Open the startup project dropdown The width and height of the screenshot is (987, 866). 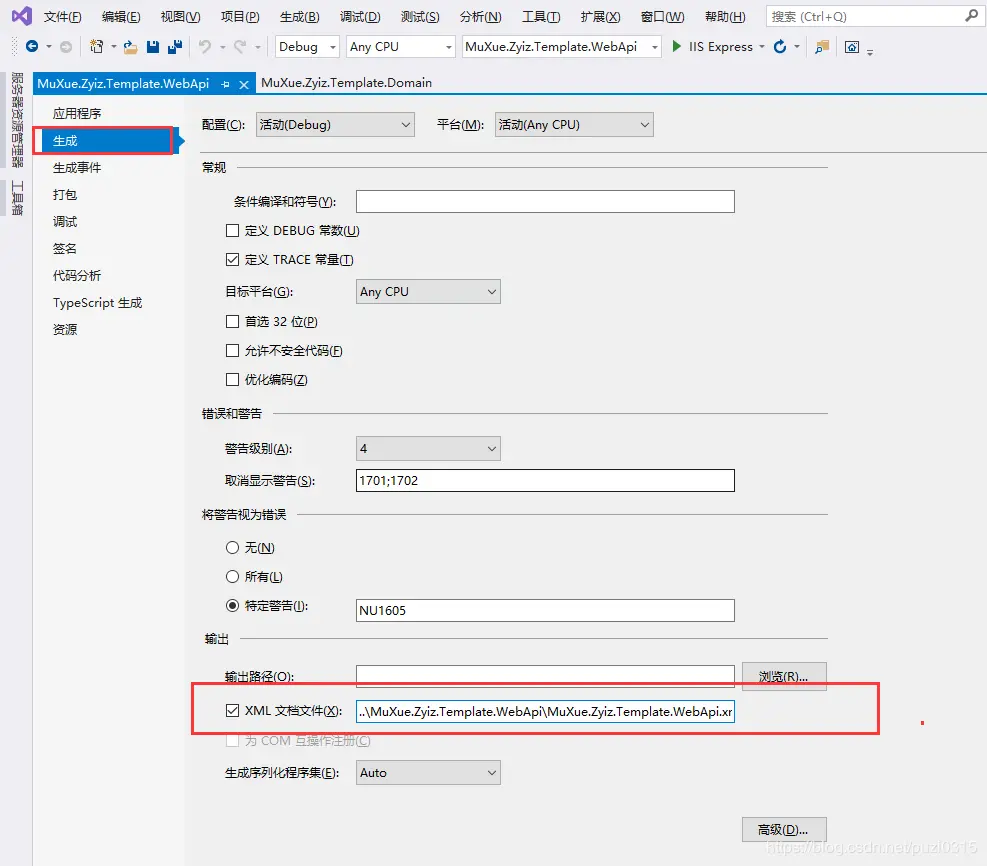pos(561,47)
